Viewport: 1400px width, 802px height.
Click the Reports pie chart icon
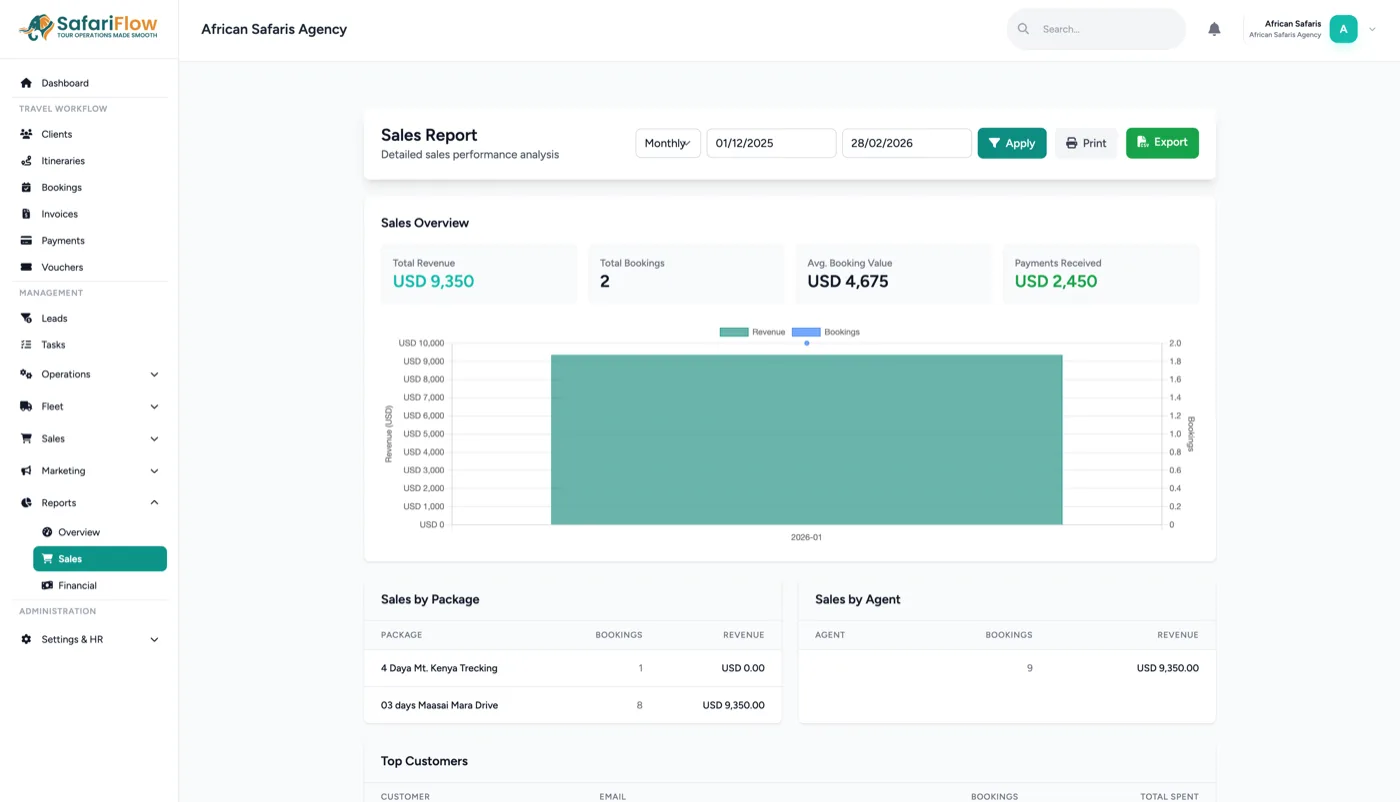26,503
